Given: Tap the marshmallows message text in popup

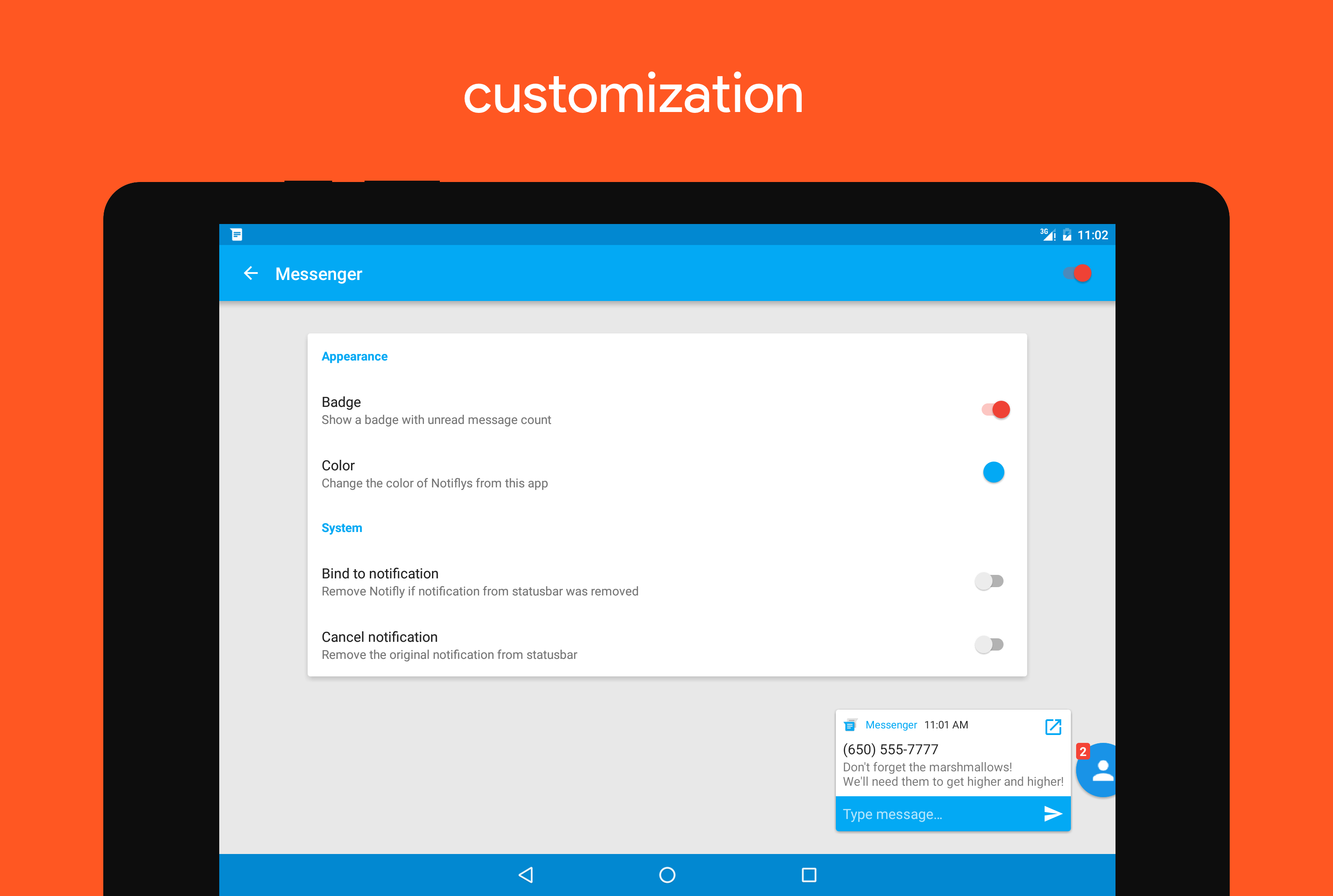Looking at the screenshot, I should [x=953, y=774].
